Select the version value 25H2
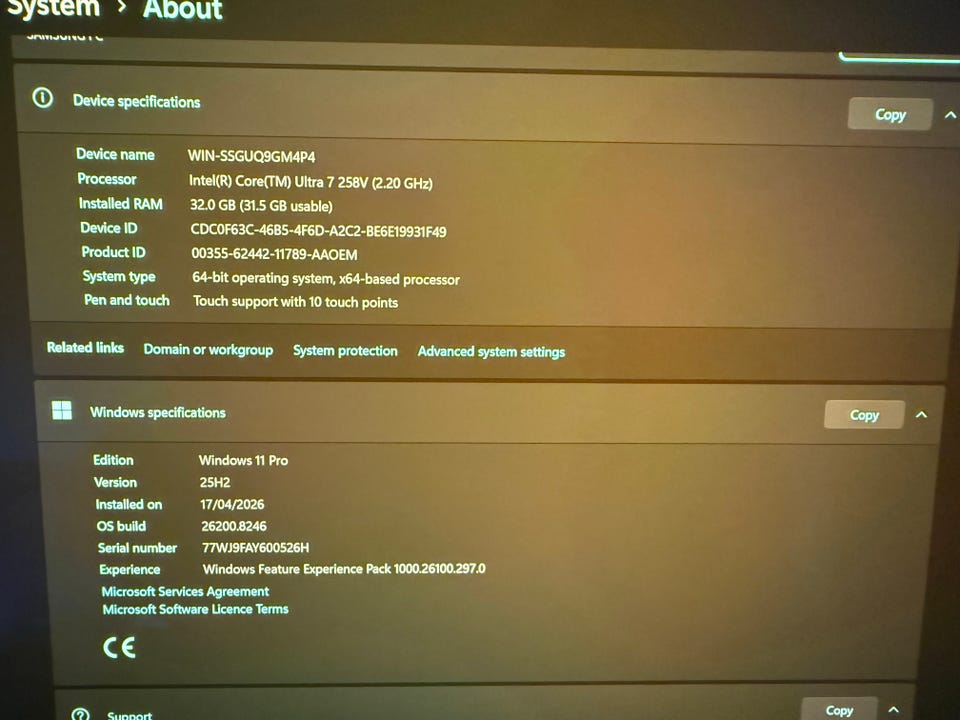This screenshot has height=720, width=960. pos(215,482)
